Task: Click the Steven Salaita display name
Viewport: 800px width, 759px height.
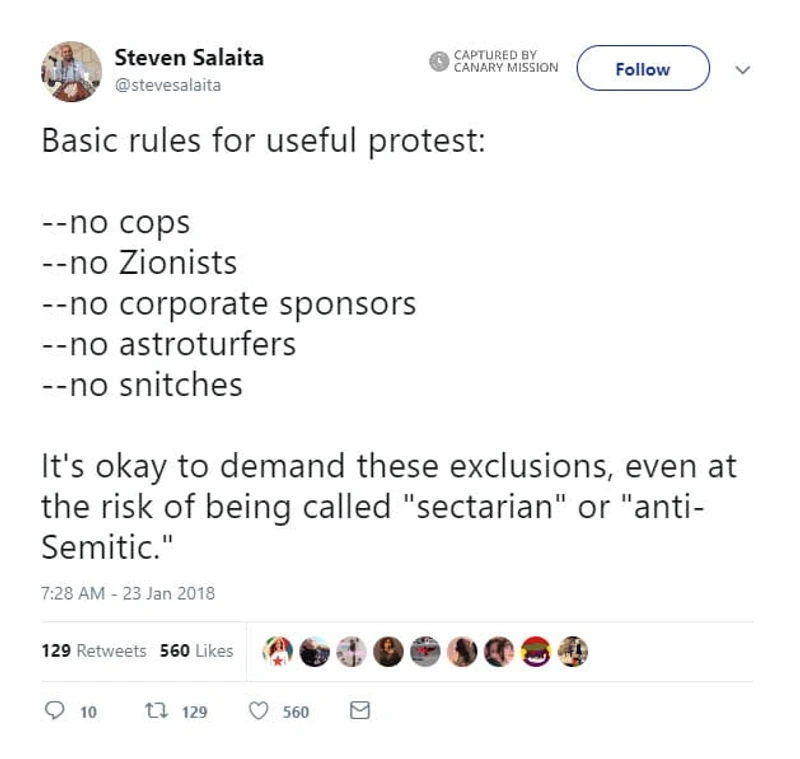Action: [190, 58]
